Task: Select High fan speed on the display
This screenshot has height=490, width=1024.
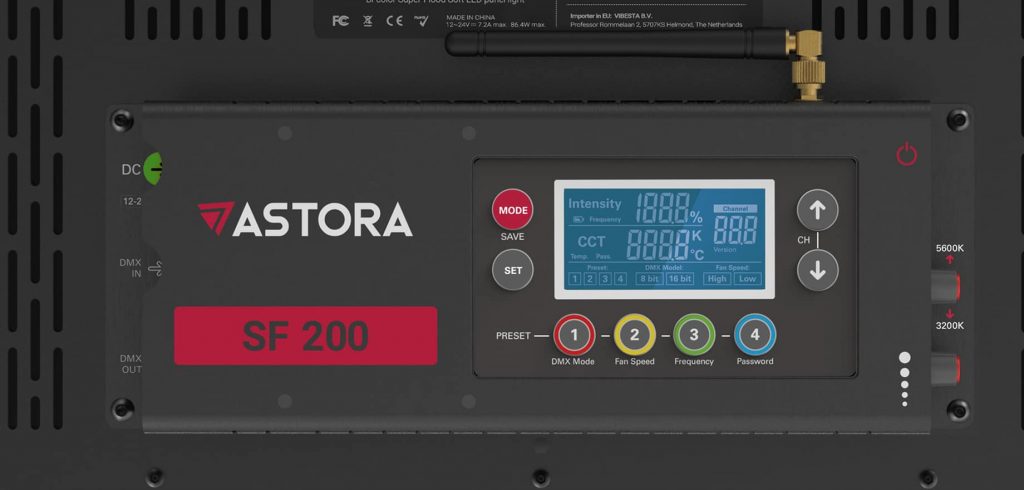Action: click(716, 279)
